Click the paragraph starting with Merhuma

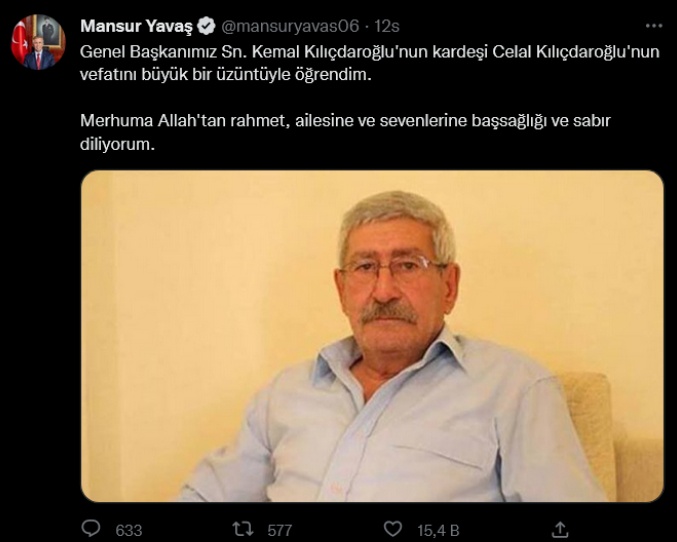[x=345, y=132]
